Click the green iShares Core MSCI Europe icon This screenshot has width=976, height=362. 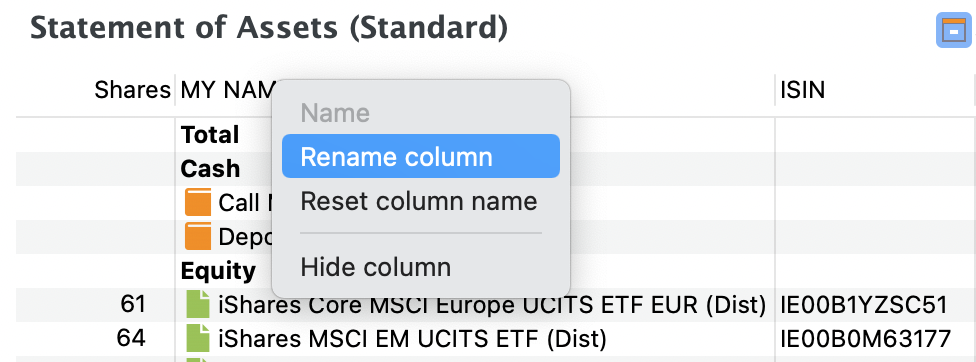pos(198,305)
